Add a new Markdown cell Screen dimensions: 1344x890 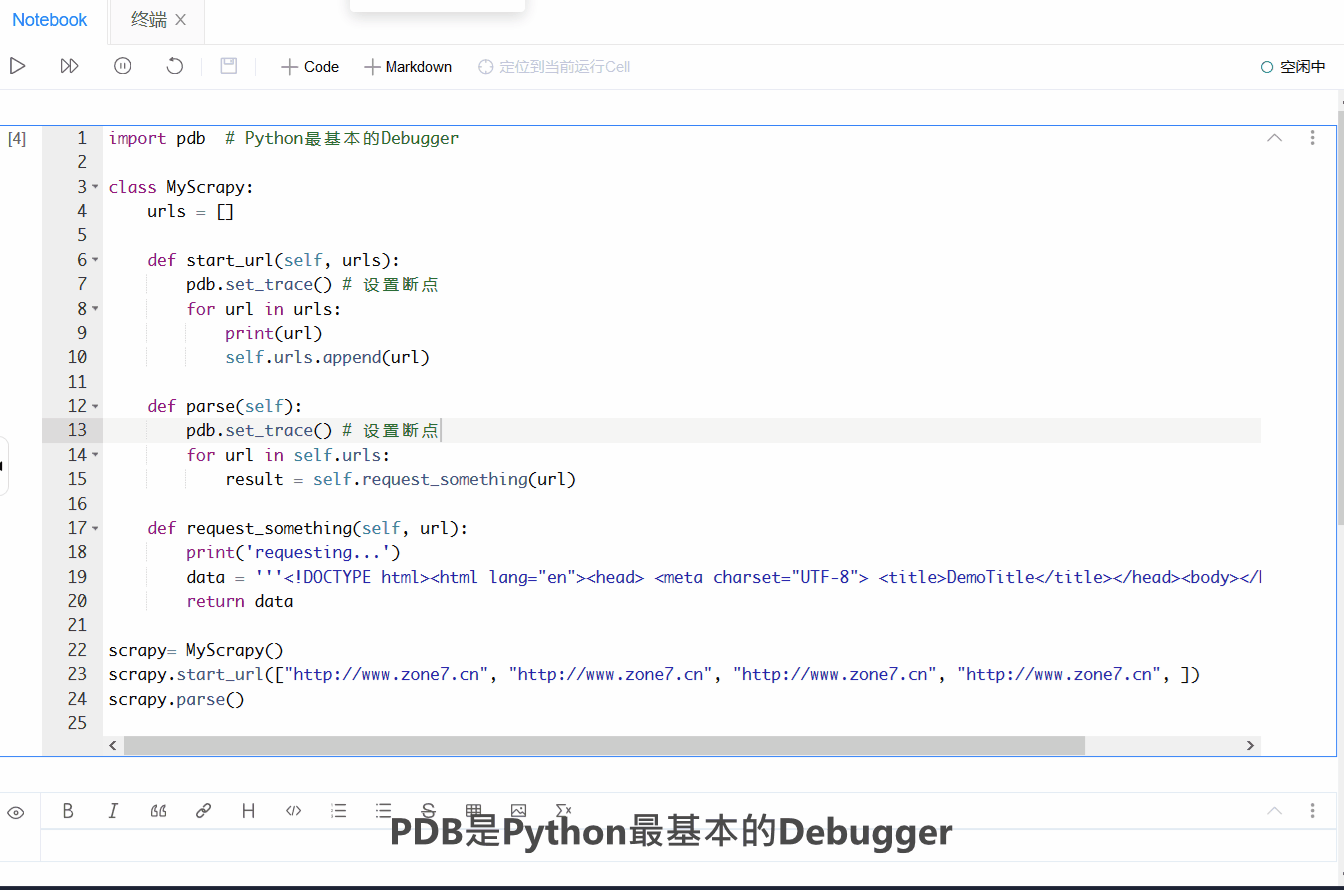tap(407, 66)
